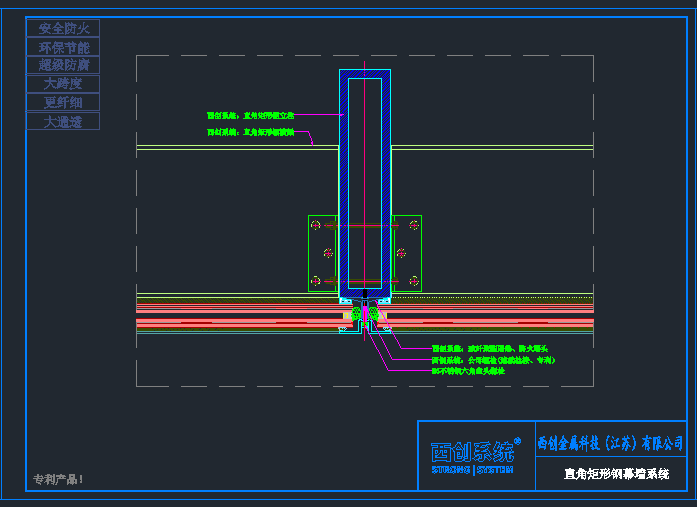Click the 大跨度 label box

click(x=63, y=84)
